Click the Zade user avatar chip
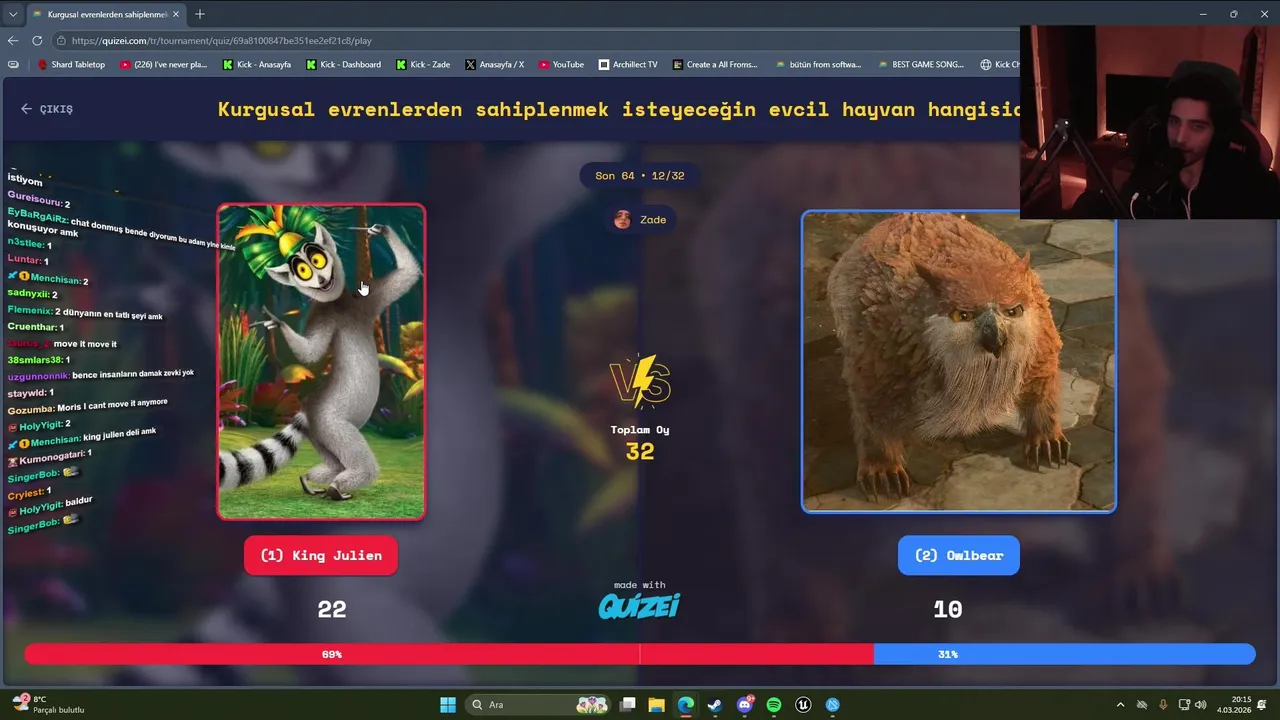The image size is (1280, 720). tap(640, 220)
